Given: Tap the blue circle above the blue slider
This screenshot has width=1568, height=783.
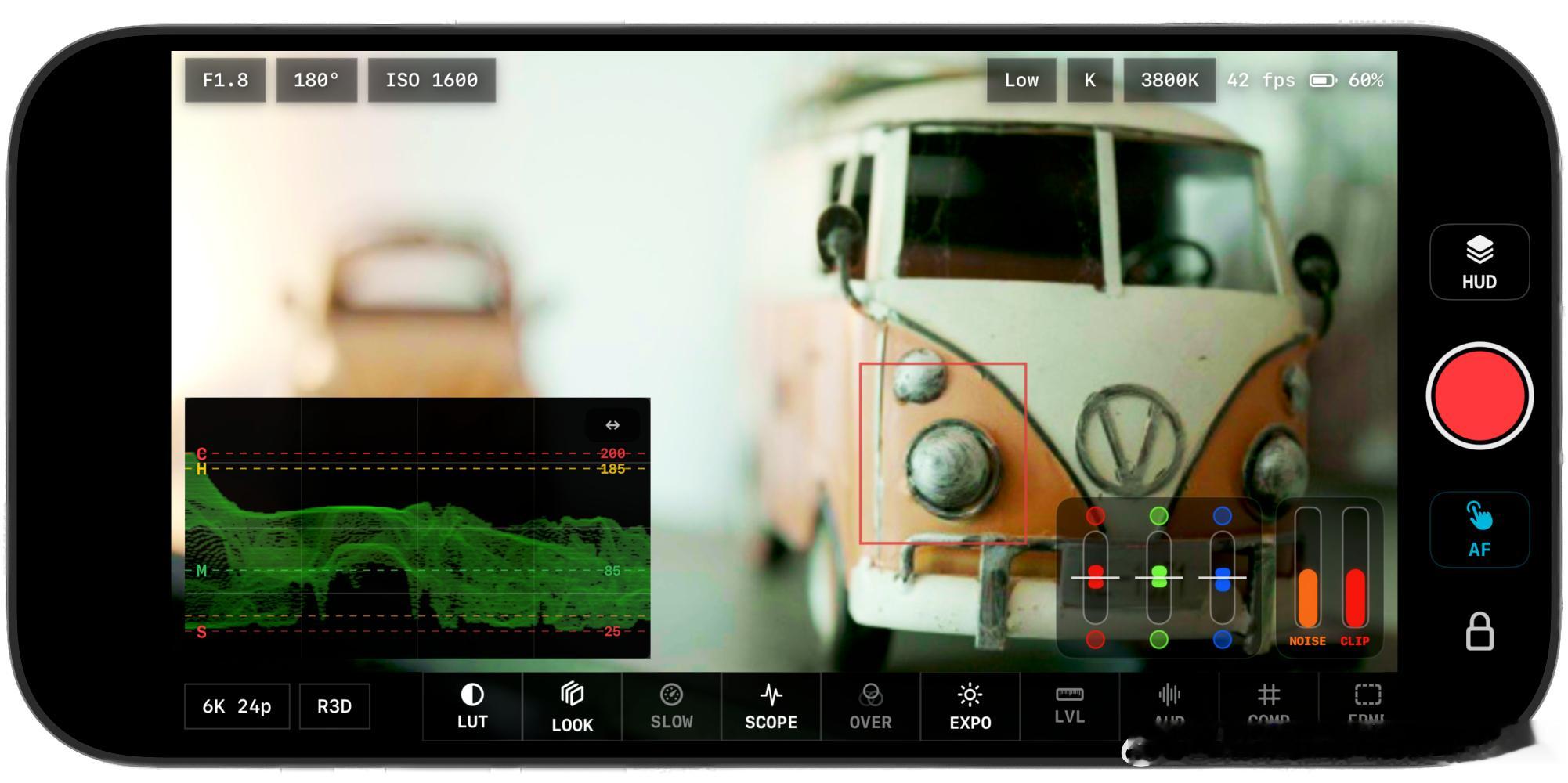Looking at the screenshot, I should coord(1223,516).
